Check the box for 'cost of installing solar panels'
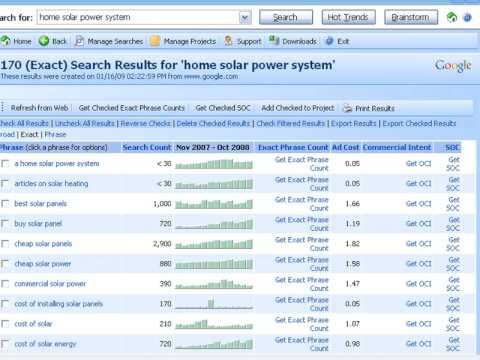This screenshot has height=360, width=480. coord(5,304)
